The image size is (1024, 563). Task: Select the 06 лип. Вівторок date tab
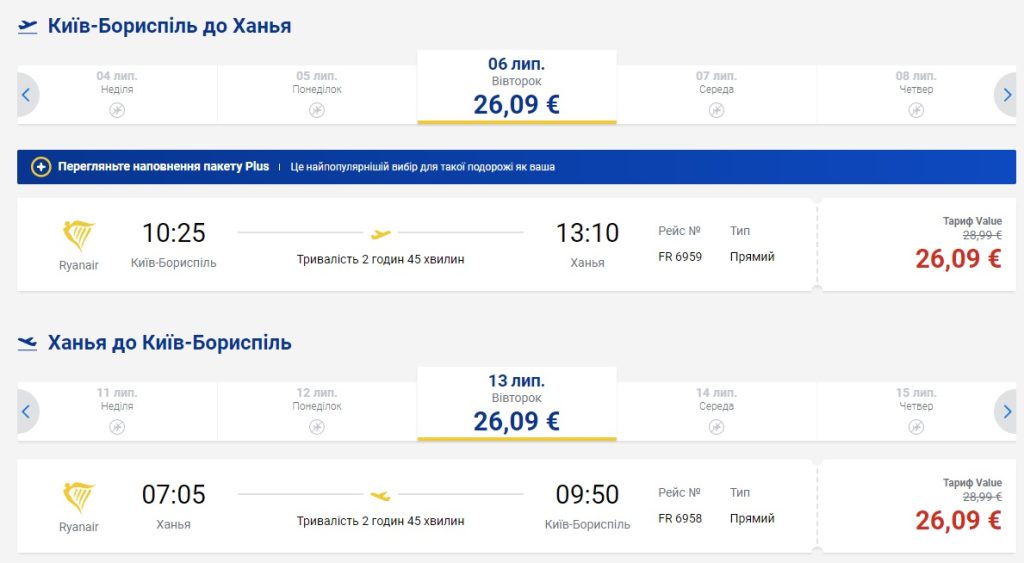pyautogui.click(x=516, y=88)
